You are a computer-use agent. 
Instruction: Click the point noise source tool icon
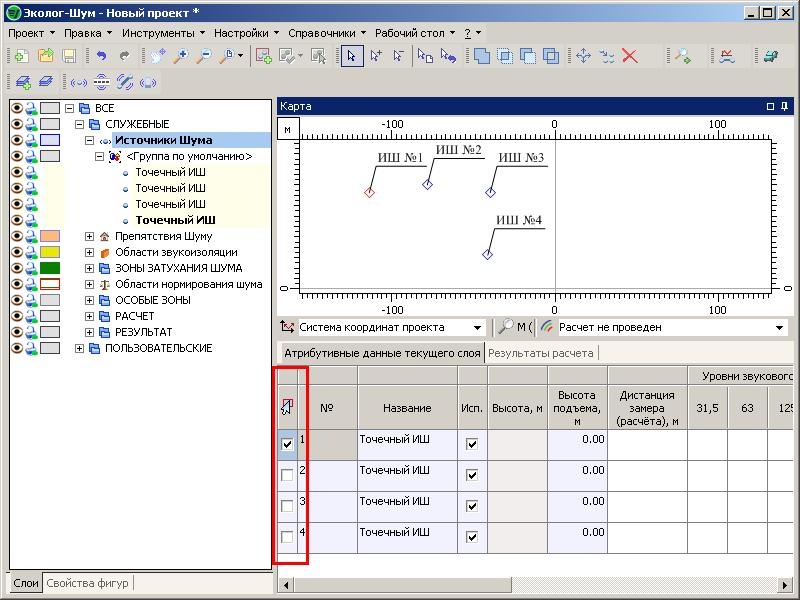point(78,83)
